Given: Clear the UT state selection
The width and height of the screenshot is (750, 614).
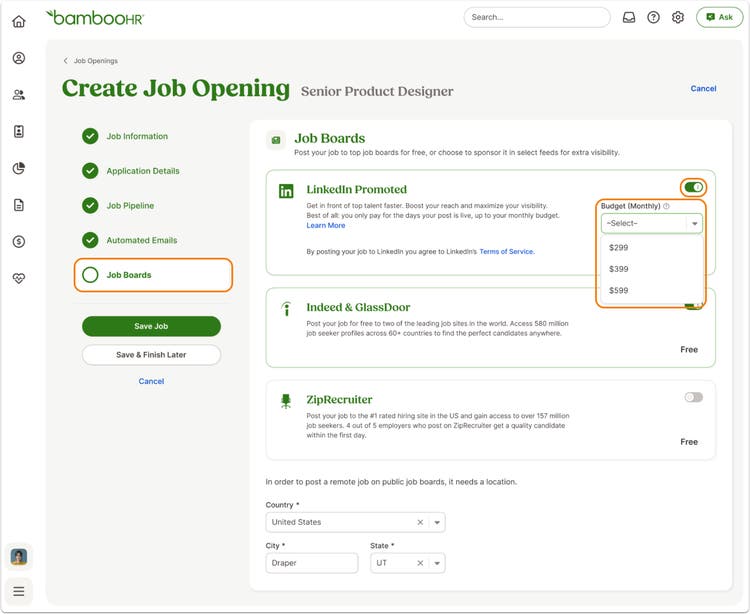Looking at the screenshot, I should [x=420, y=563].
